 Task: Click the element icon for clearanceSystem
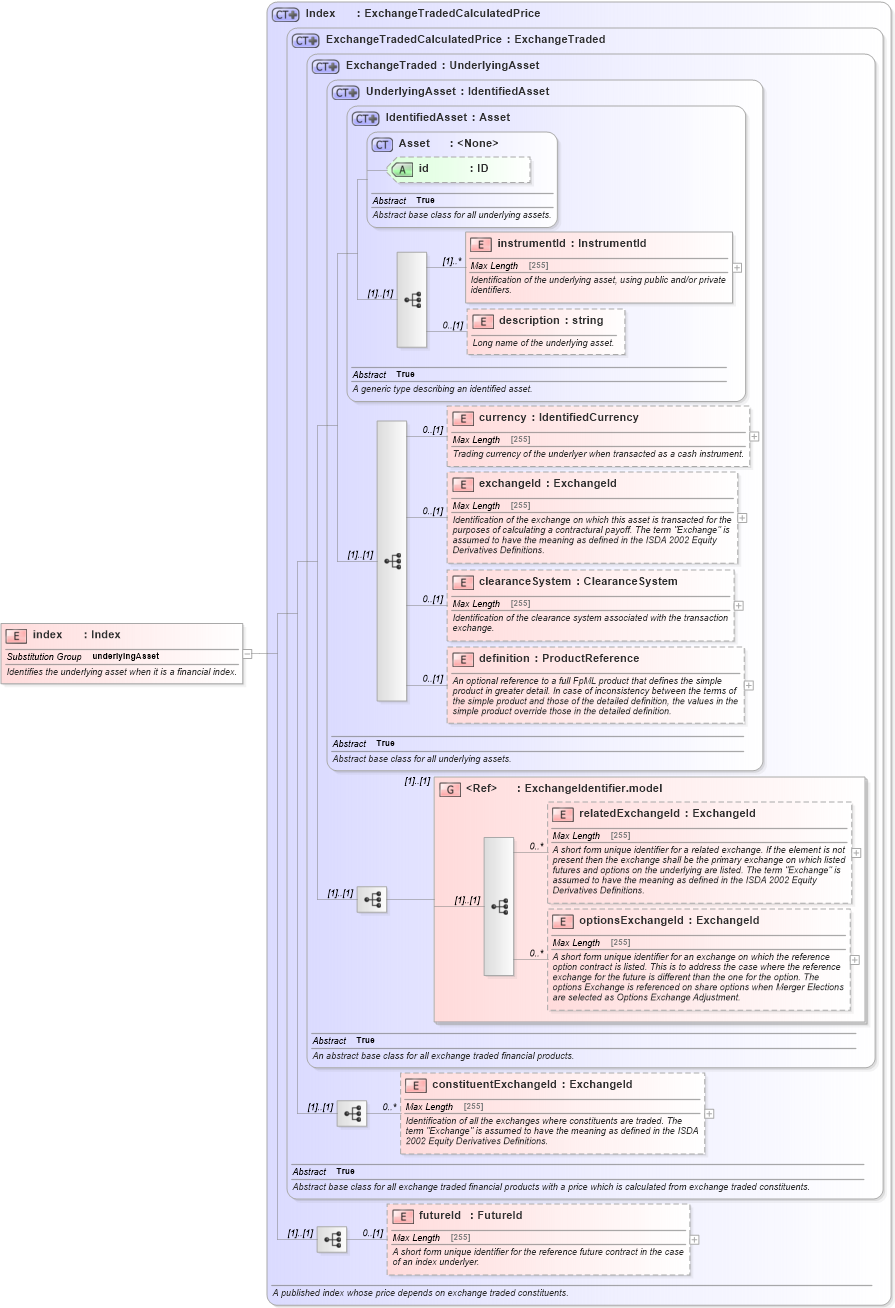tap(463, 582)
